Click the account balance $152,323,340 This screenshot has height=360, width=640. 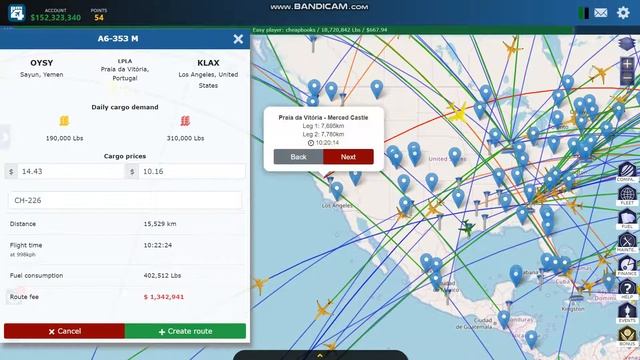(x=56, y=18)
